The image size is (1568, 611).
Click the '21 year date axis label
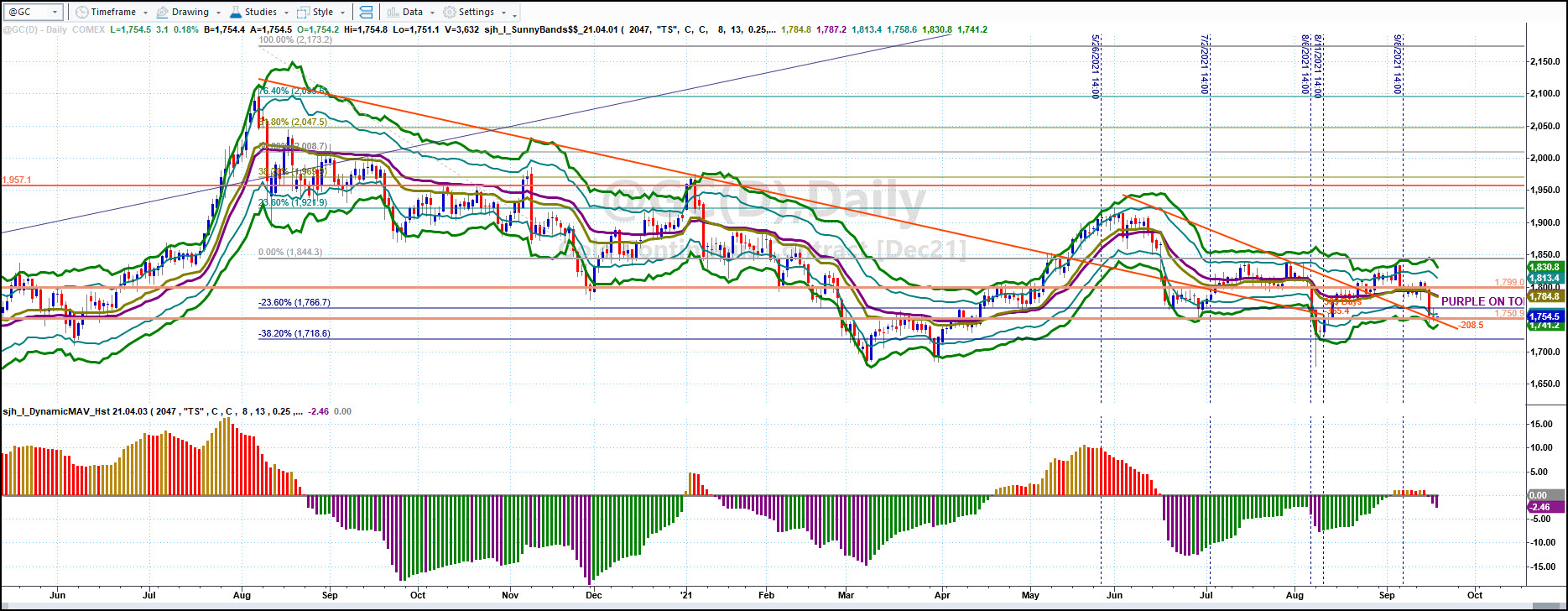(687, 595)
